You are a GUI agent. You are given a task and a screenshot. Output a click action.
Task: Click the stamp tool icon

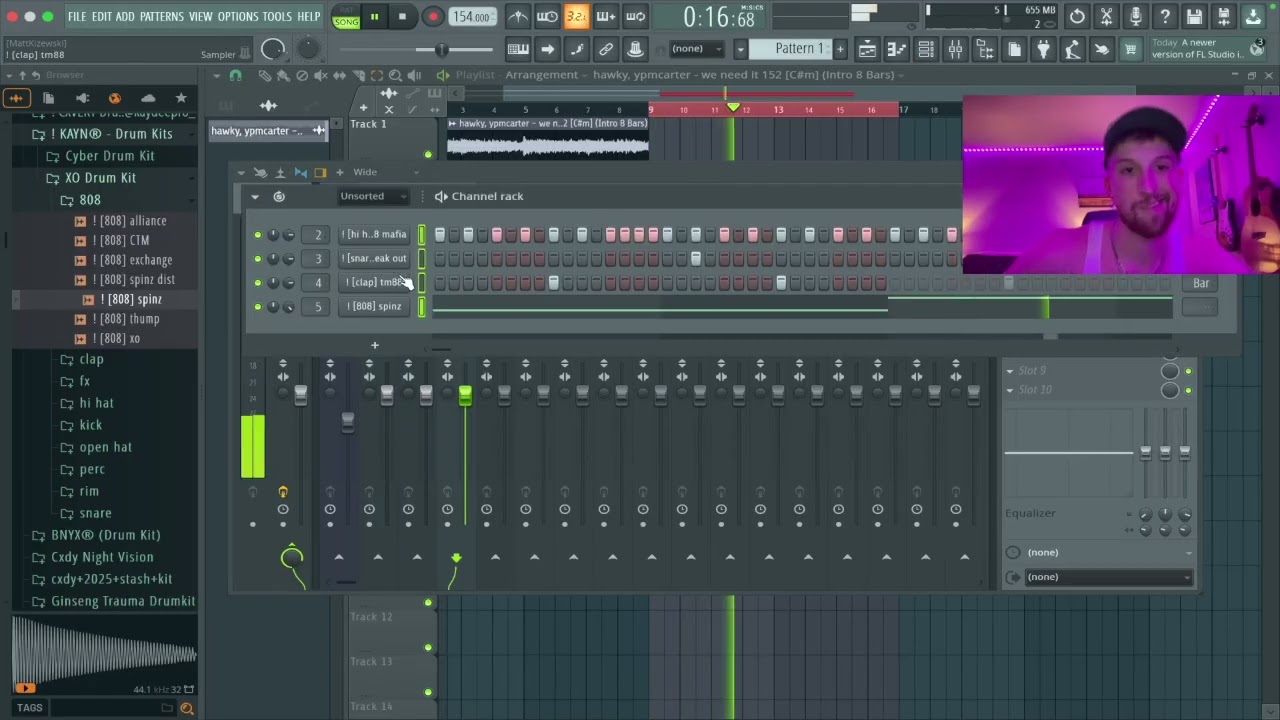tap(635, 49)
